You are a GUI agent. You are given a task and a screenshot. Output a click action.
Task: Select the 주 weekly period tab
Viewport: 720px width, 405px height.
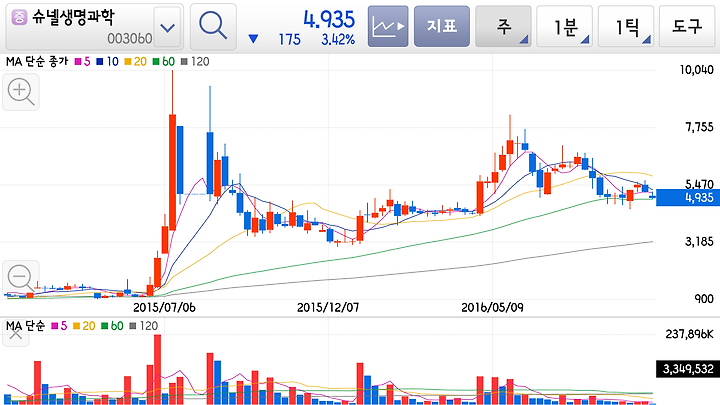503,27
